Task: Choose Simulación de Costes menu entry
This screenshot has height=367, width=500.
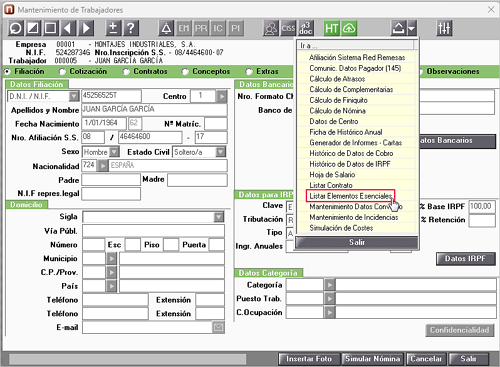Action: click(x=357, y=228)
